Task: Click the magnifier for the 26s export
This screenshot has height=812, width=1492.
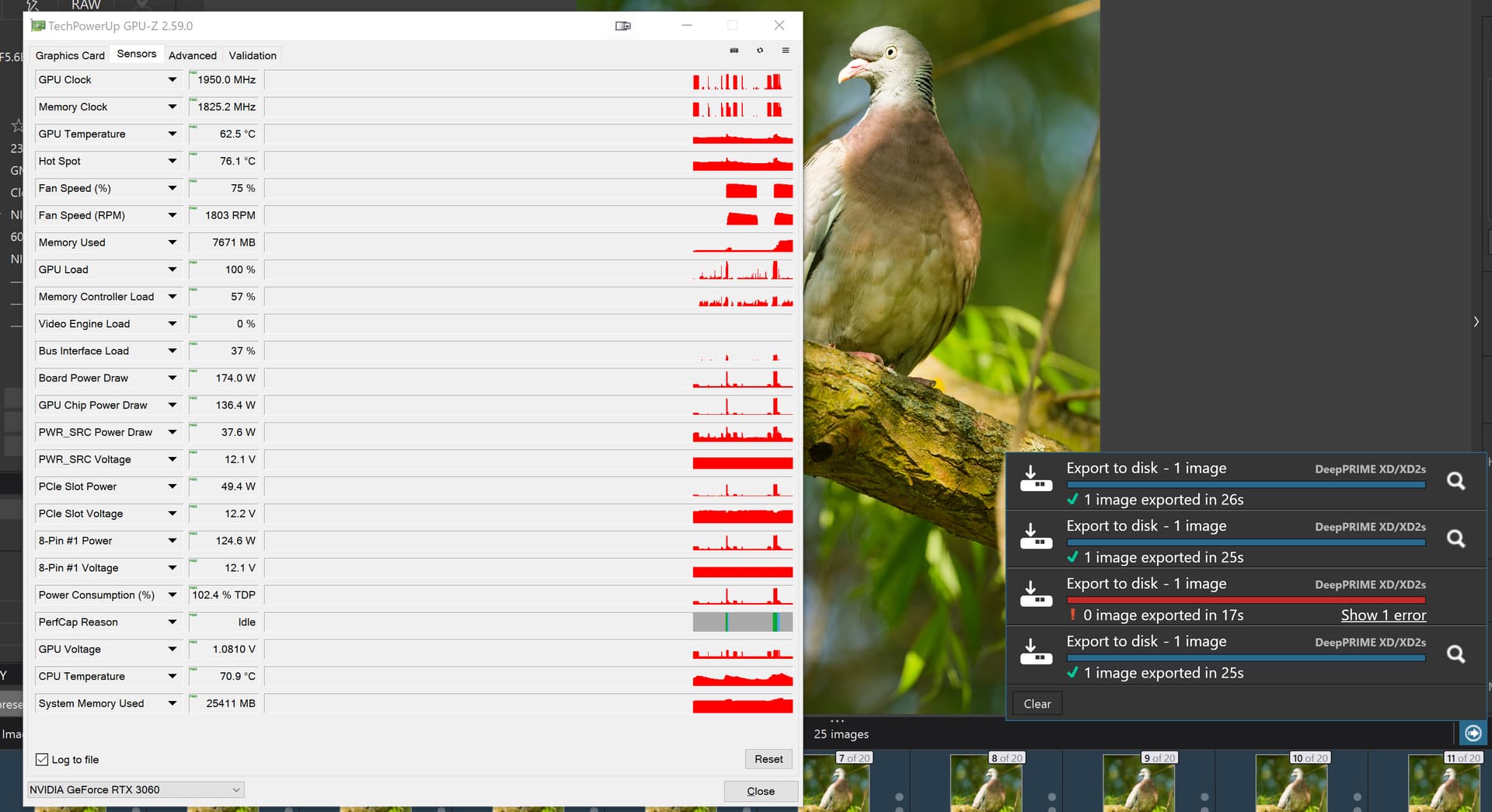Action: pyautogui.click(x=1455, y=481)
